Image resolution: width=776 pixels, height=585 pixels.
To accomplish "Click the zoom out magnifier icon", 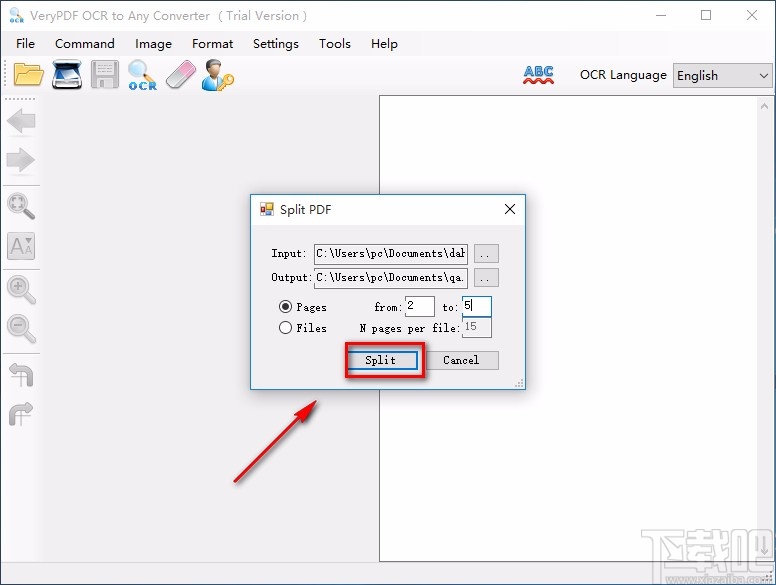I will tap(21, 329).
